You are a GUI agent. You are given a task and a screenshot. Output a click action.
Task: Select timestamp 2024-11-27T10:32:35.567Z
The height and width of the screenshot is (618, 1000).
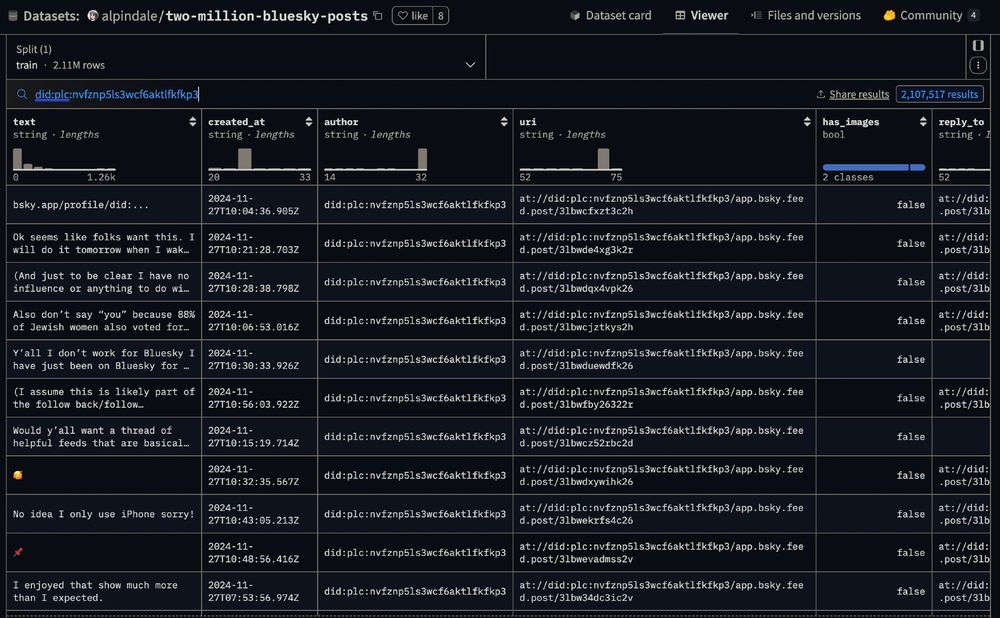(x=260, y=475)
